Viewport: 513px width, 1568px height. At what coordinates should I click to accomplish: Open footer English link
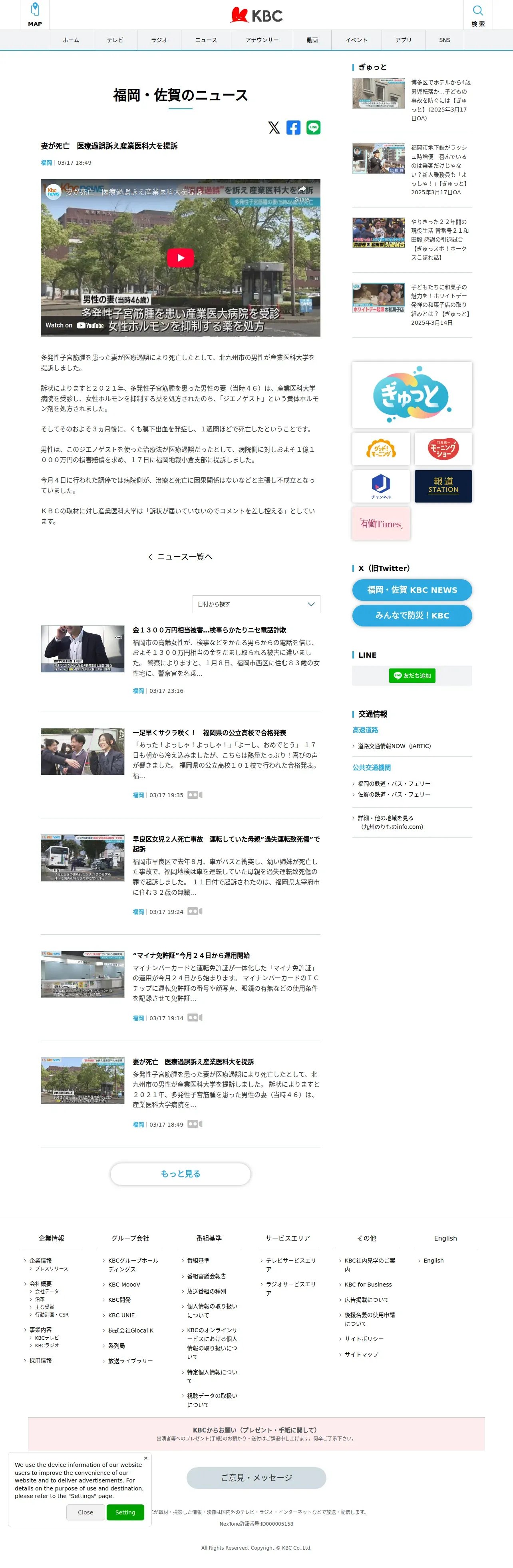(x=433, y=1261)
